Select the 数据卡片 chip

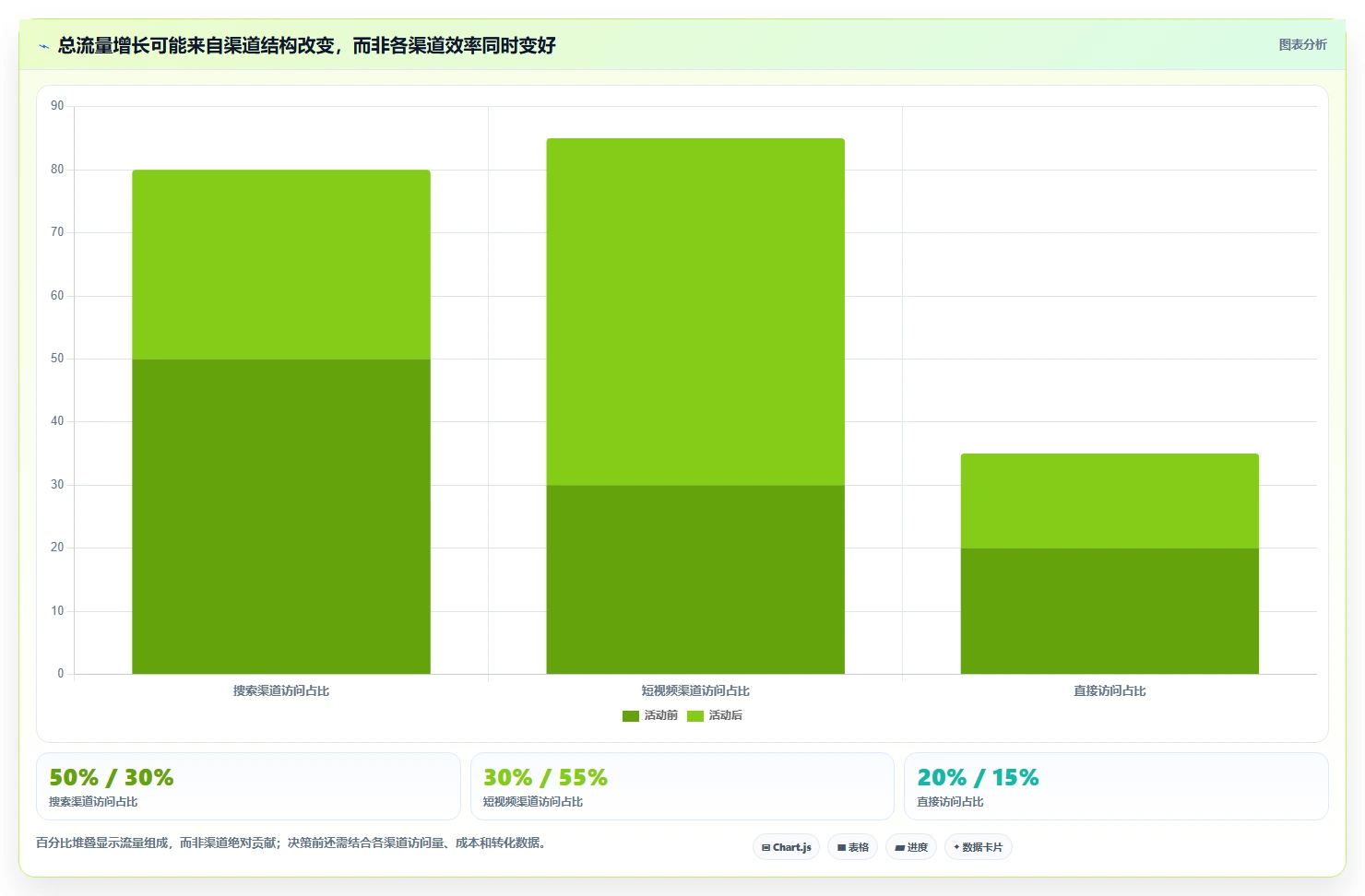978,847
